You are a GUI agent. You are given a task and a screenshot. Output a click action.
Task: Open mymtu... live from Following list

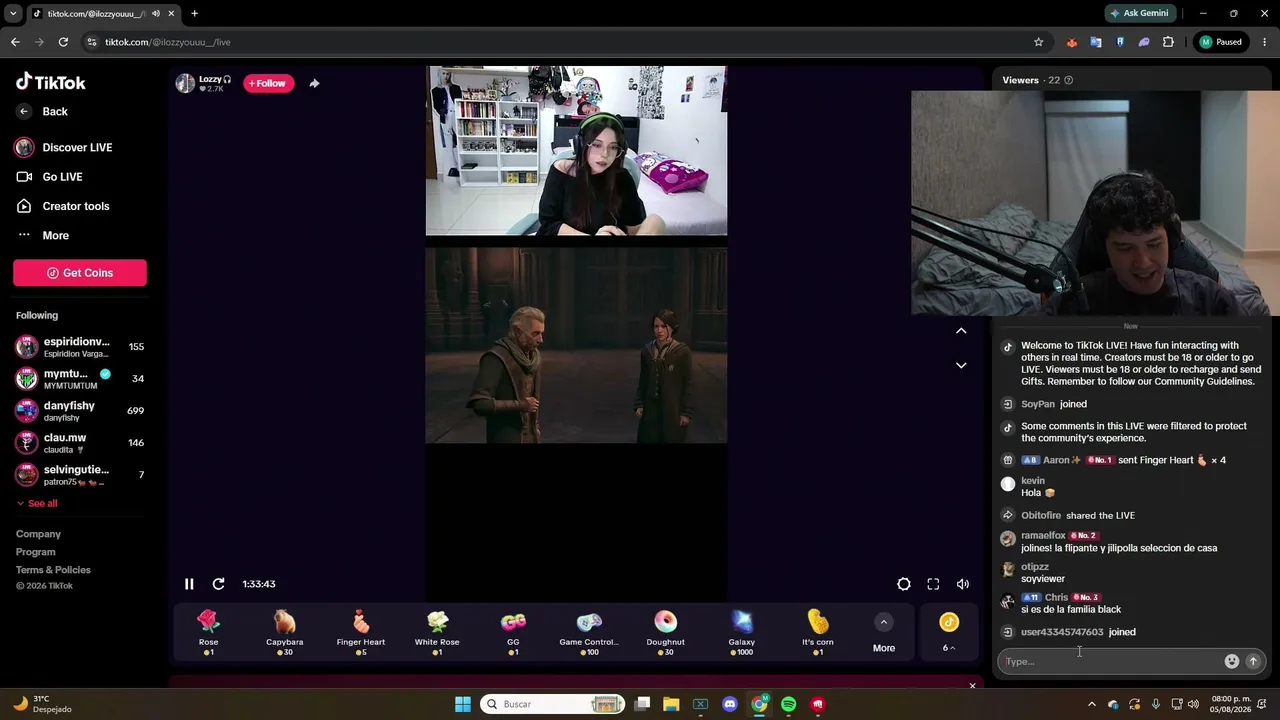(80, 379)
